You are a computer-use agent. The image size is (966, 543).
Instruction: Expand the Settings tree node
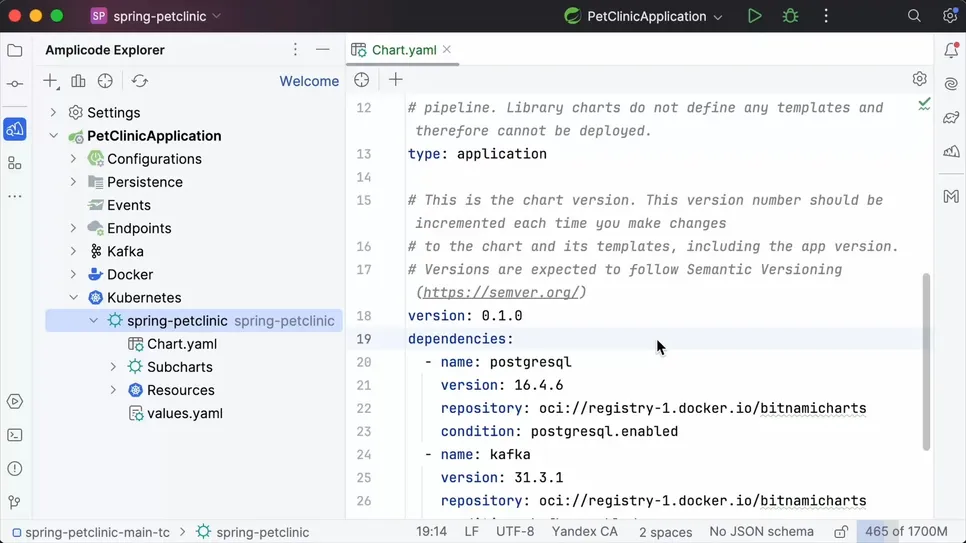(x=54, y=112)
